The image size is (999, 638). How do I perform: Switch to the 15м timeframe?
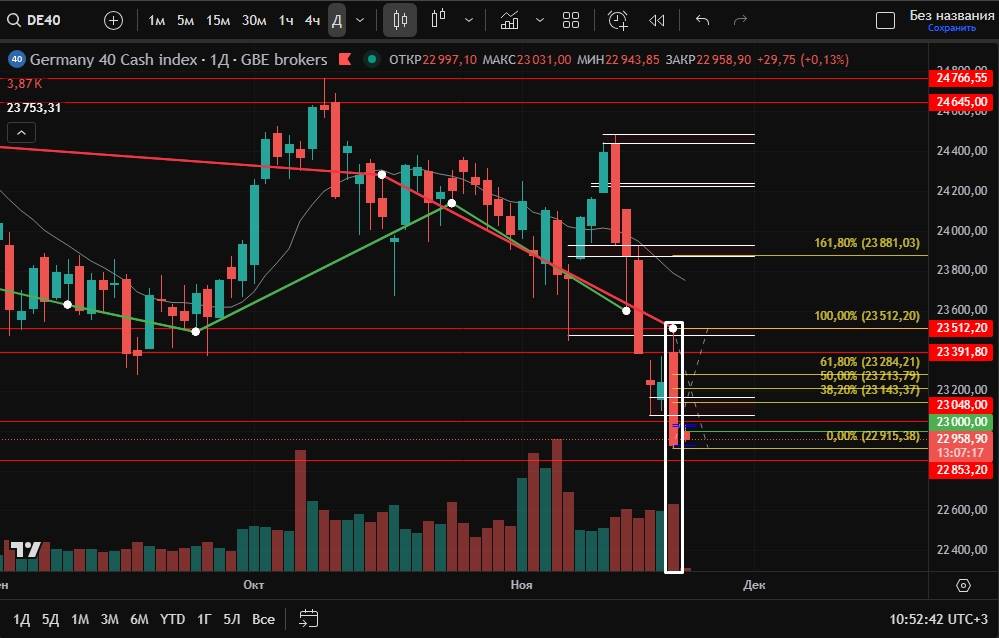click(x=217, y=20)
